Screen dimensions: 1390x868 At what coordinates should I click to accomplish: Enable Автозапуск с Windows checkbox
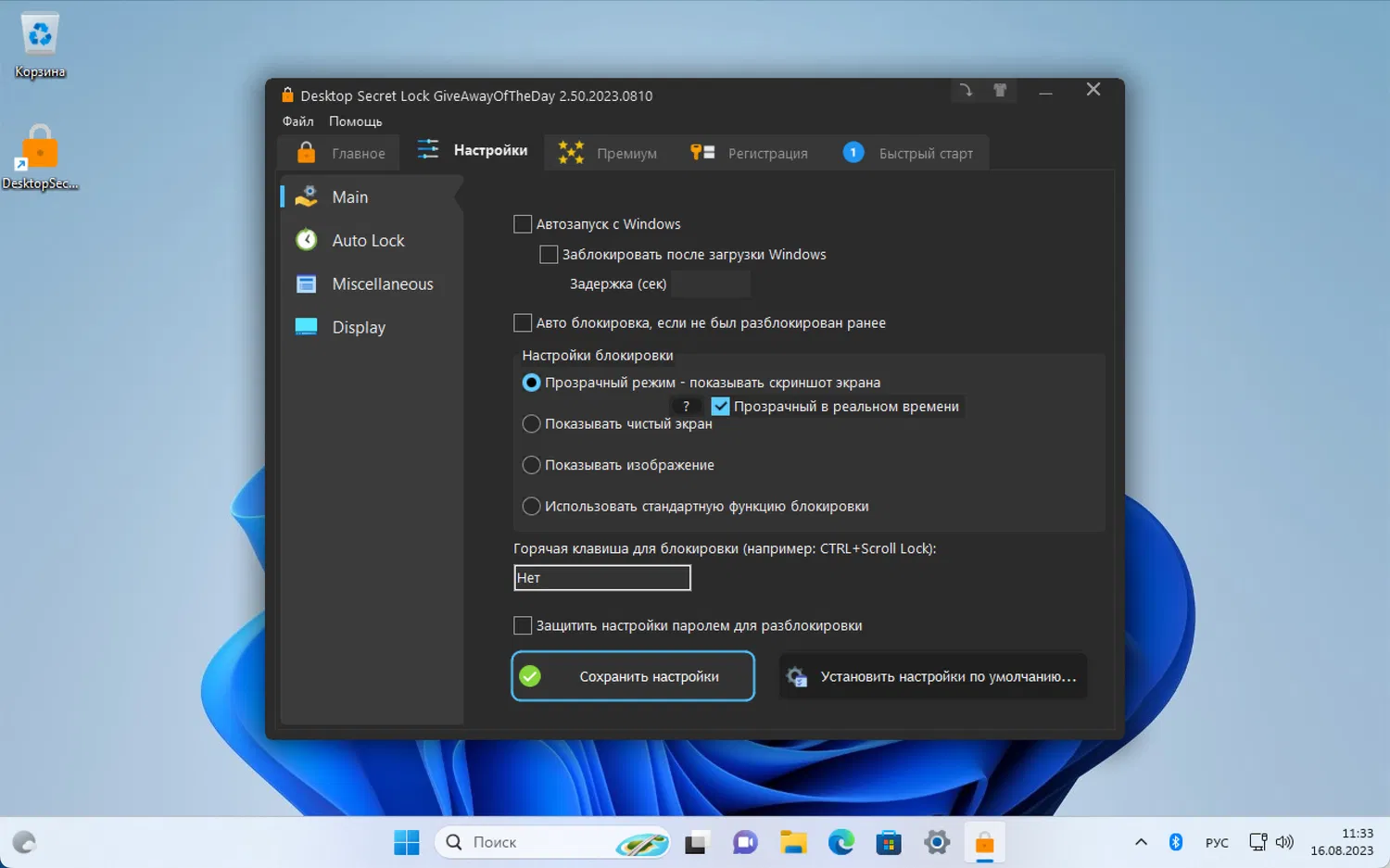523,224
